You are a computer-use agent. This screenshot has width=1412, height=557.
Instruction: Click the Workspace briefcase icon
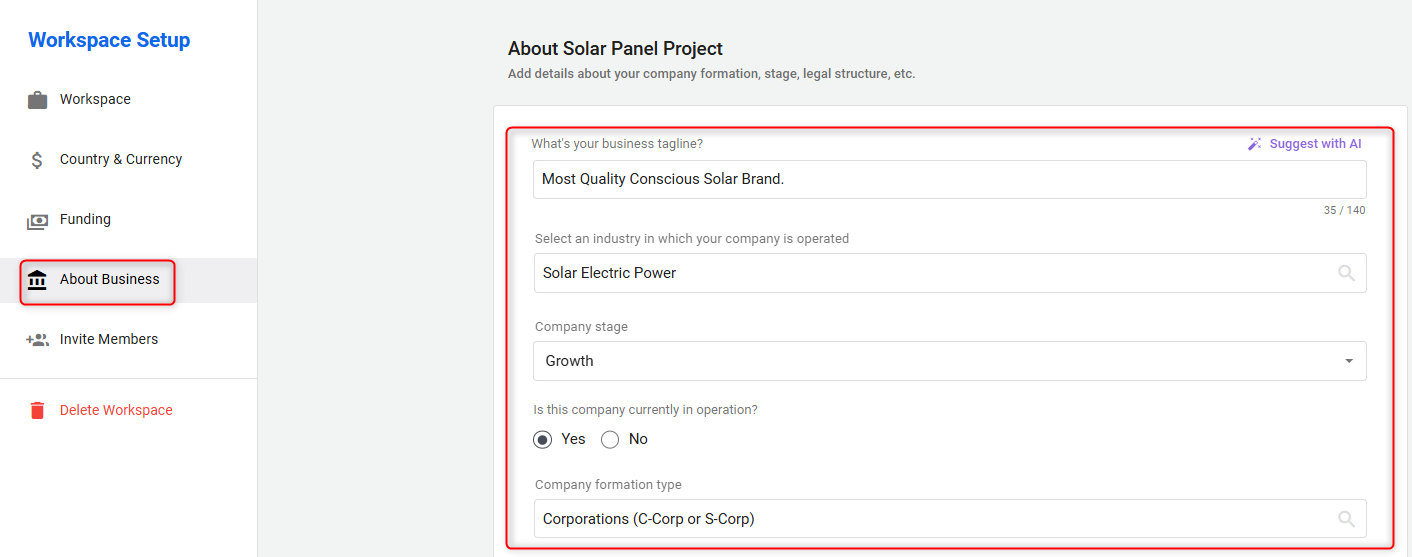click(38, 100)
